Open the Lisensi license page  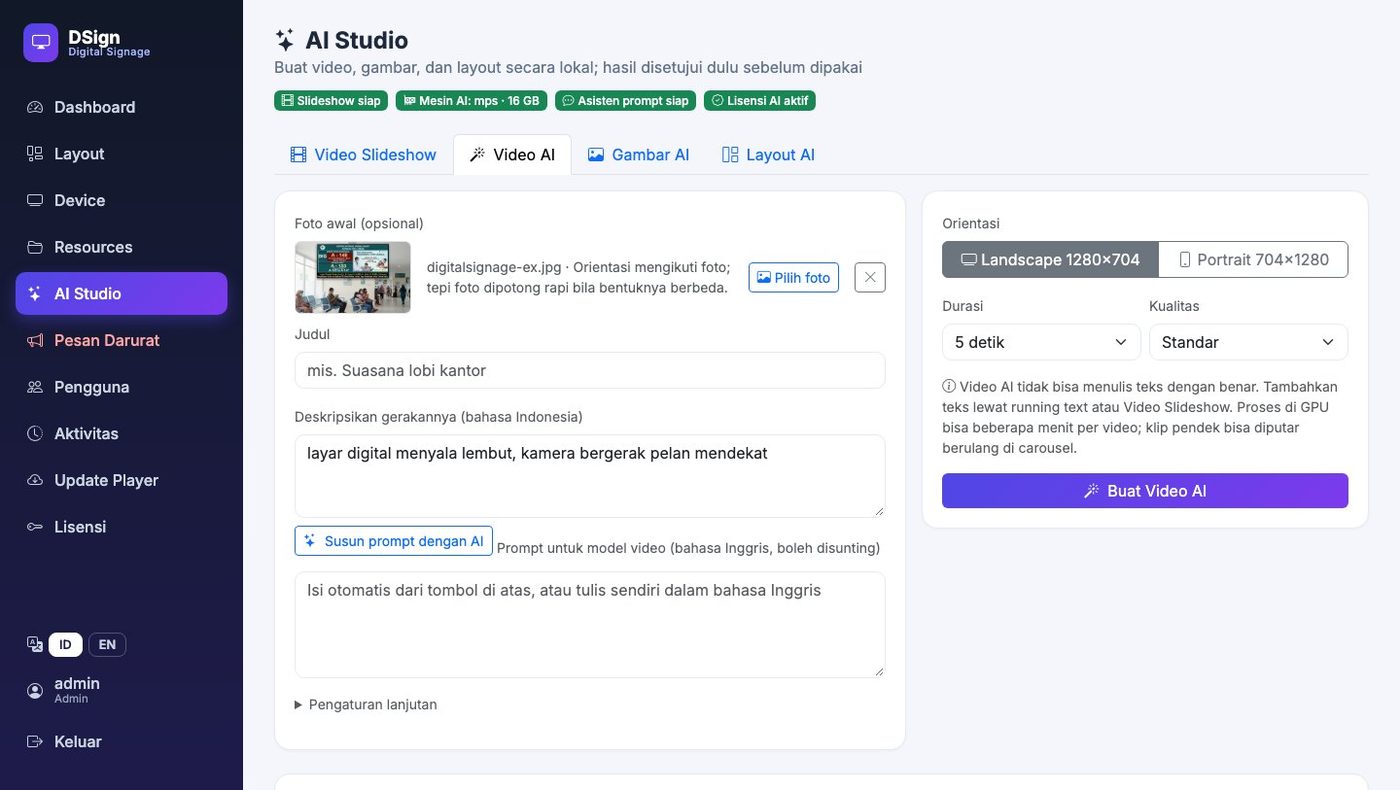coord(121,527)
